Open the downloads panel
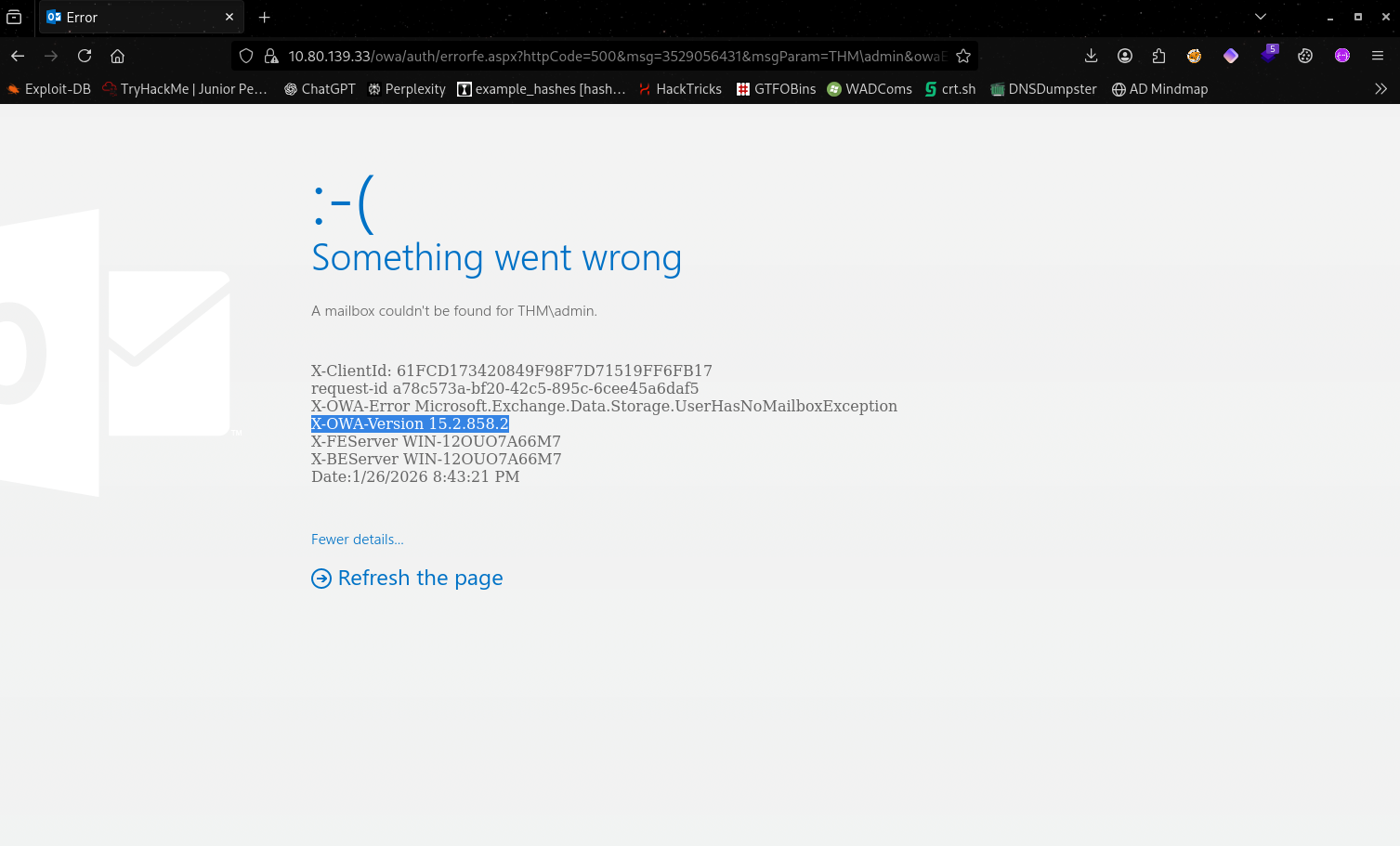The image size is (1400, 846). pyautogui.click(x=1091, y=56)
